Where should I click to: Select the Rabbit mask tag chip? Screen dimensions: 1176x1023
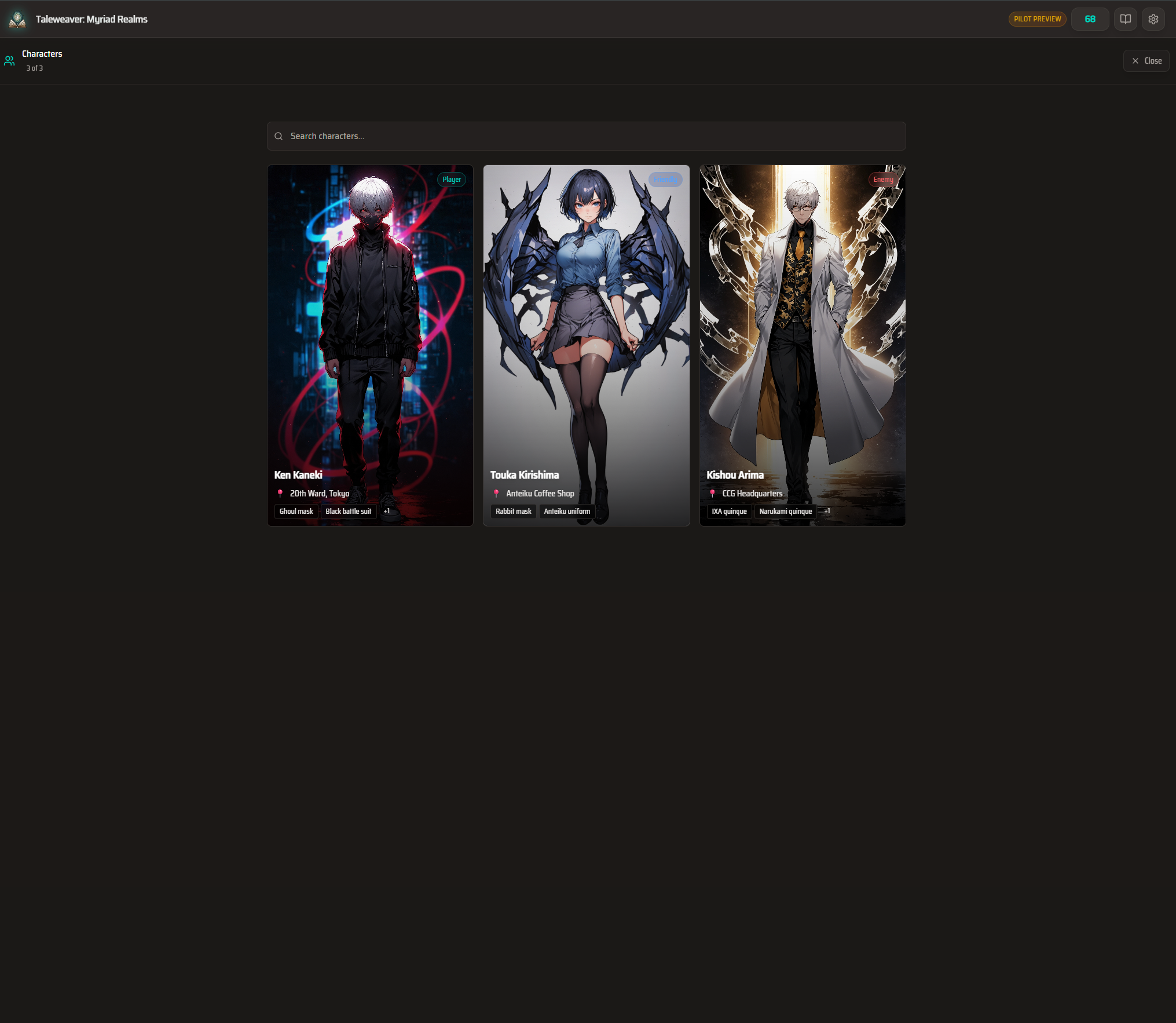point(513,511)
